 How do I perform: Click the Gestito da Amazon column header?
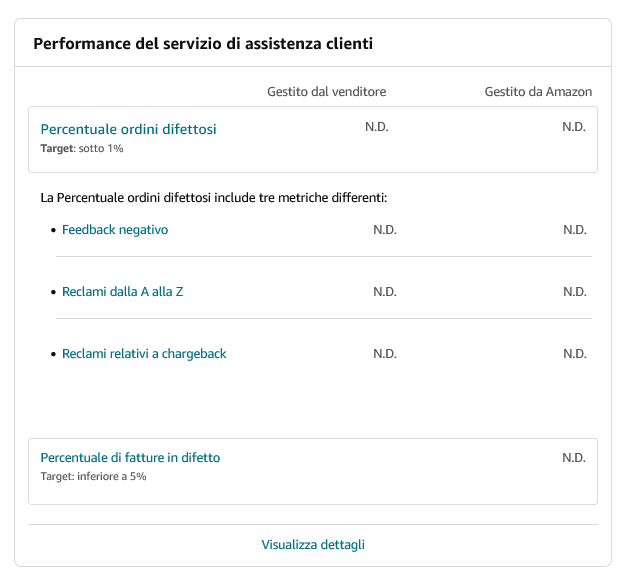coord(538,92)
